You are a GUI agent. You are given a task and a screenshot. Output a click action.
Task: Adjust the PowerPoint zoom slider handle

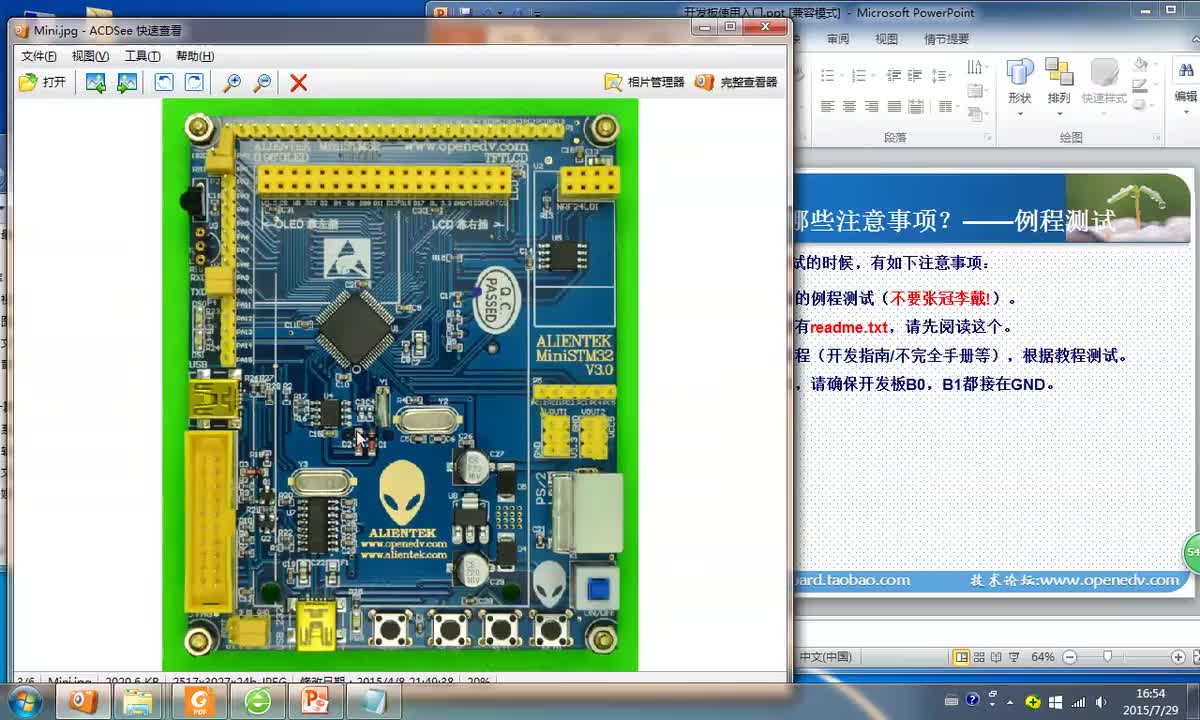pos(1107,657)
